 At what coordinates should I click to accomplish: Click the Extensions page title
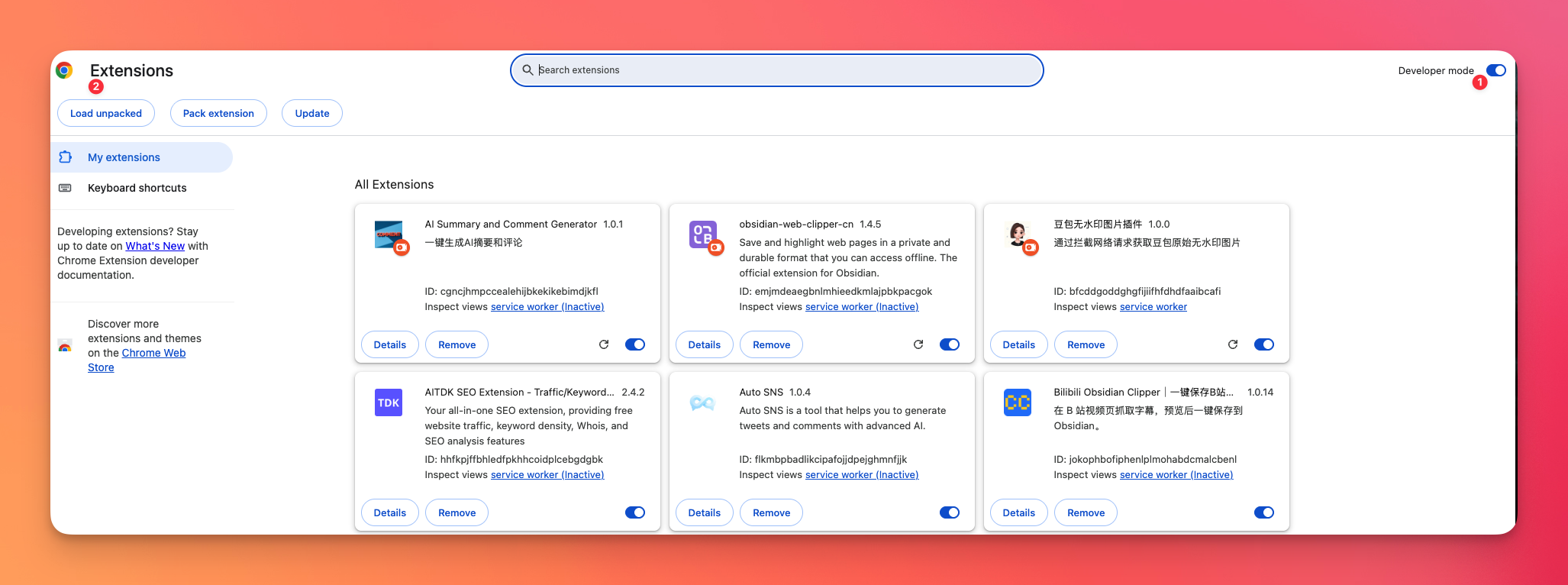131,70
